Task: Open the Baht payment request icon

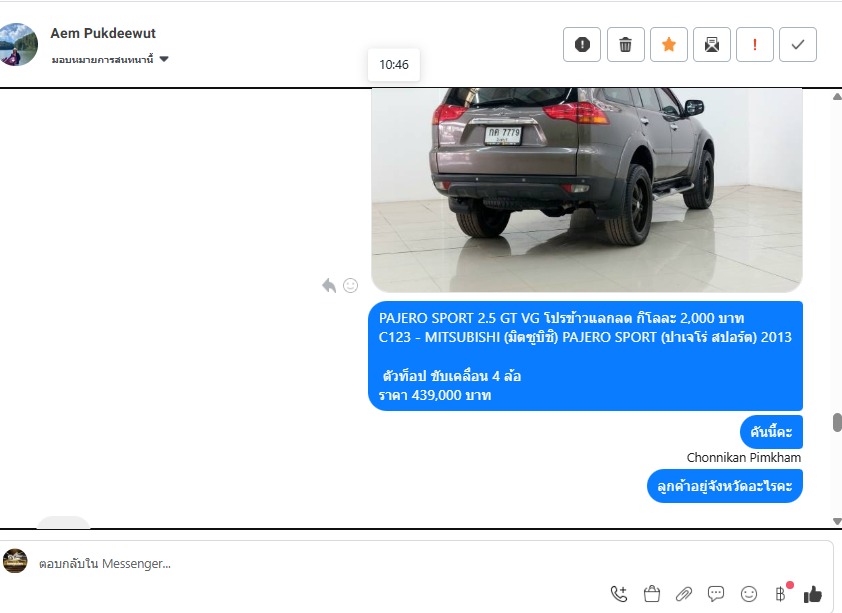Action: point(781,593)
